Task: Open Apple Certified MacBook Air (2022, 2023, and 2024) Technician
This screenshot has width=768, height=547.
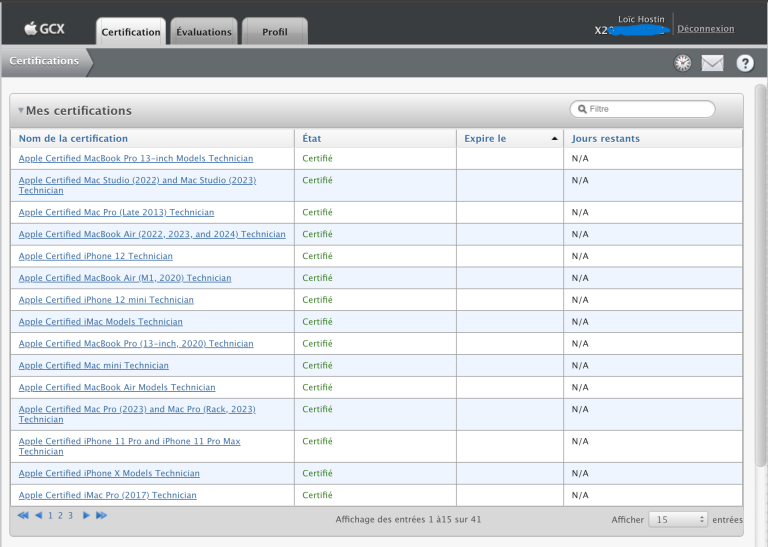Action: pos(152,234)
